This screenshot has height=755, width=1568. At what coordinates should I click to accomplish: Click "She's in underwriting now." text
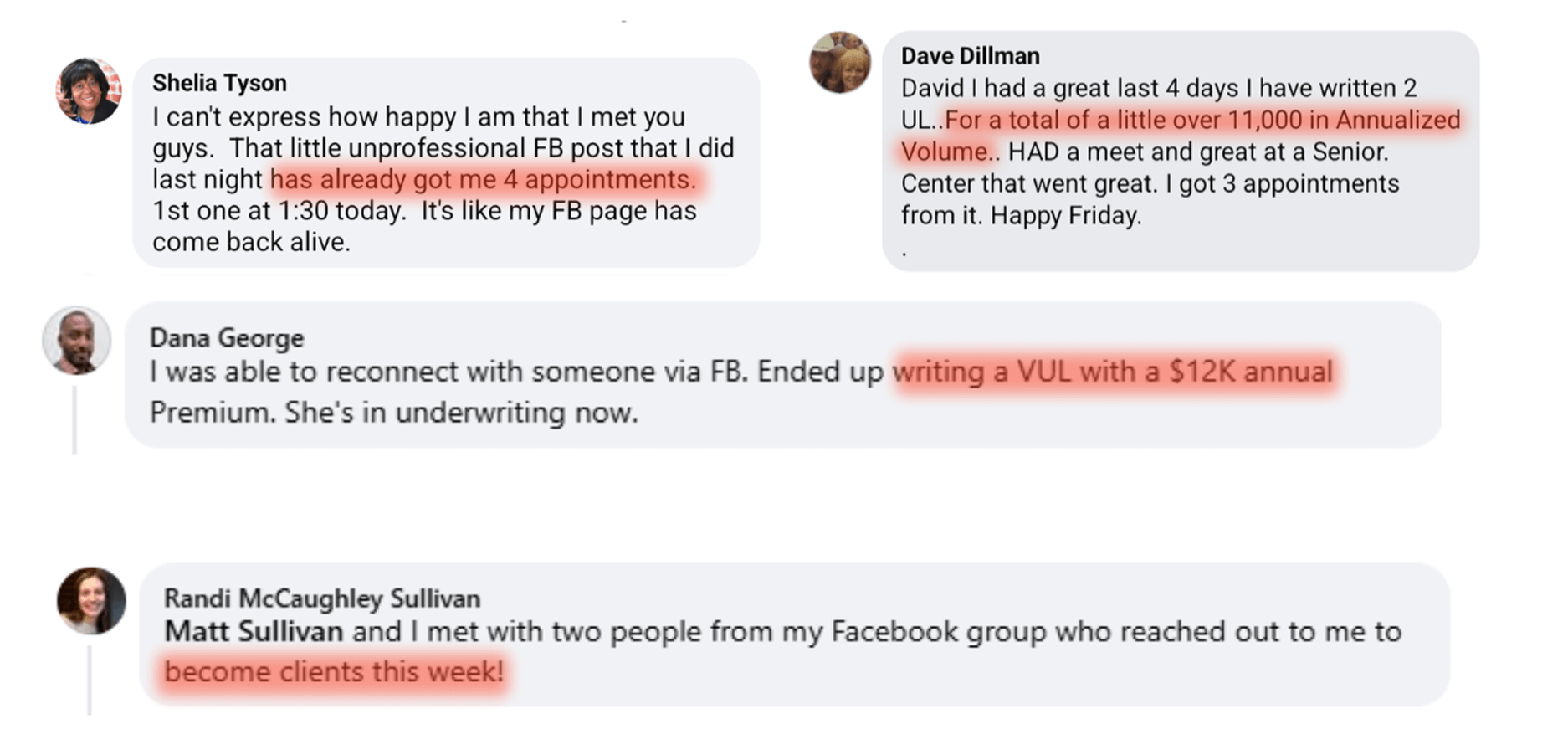461,413
